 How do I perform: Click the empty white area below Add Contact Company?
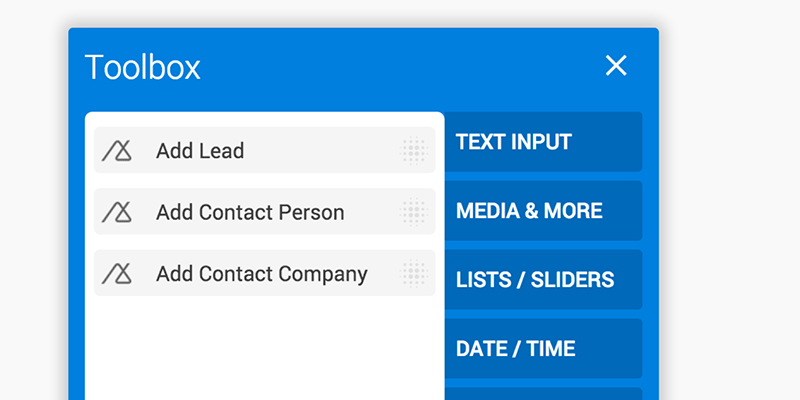coord(264,349)
